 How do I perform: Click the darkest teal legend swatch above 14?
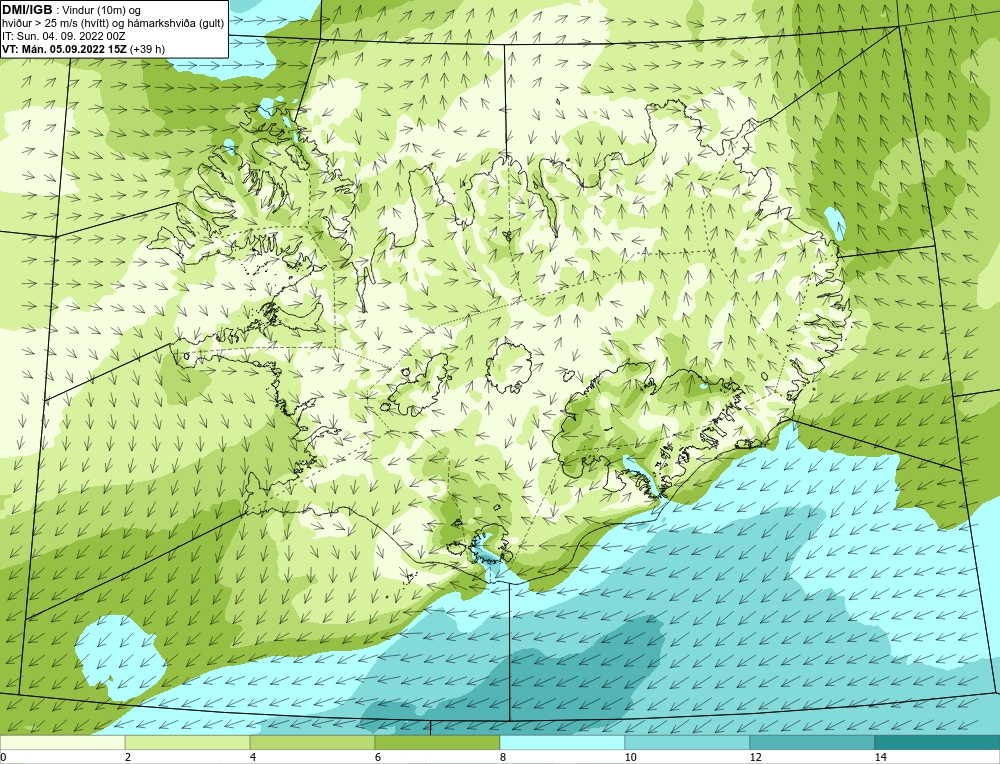pyautogui.click(x=938, y=742)
